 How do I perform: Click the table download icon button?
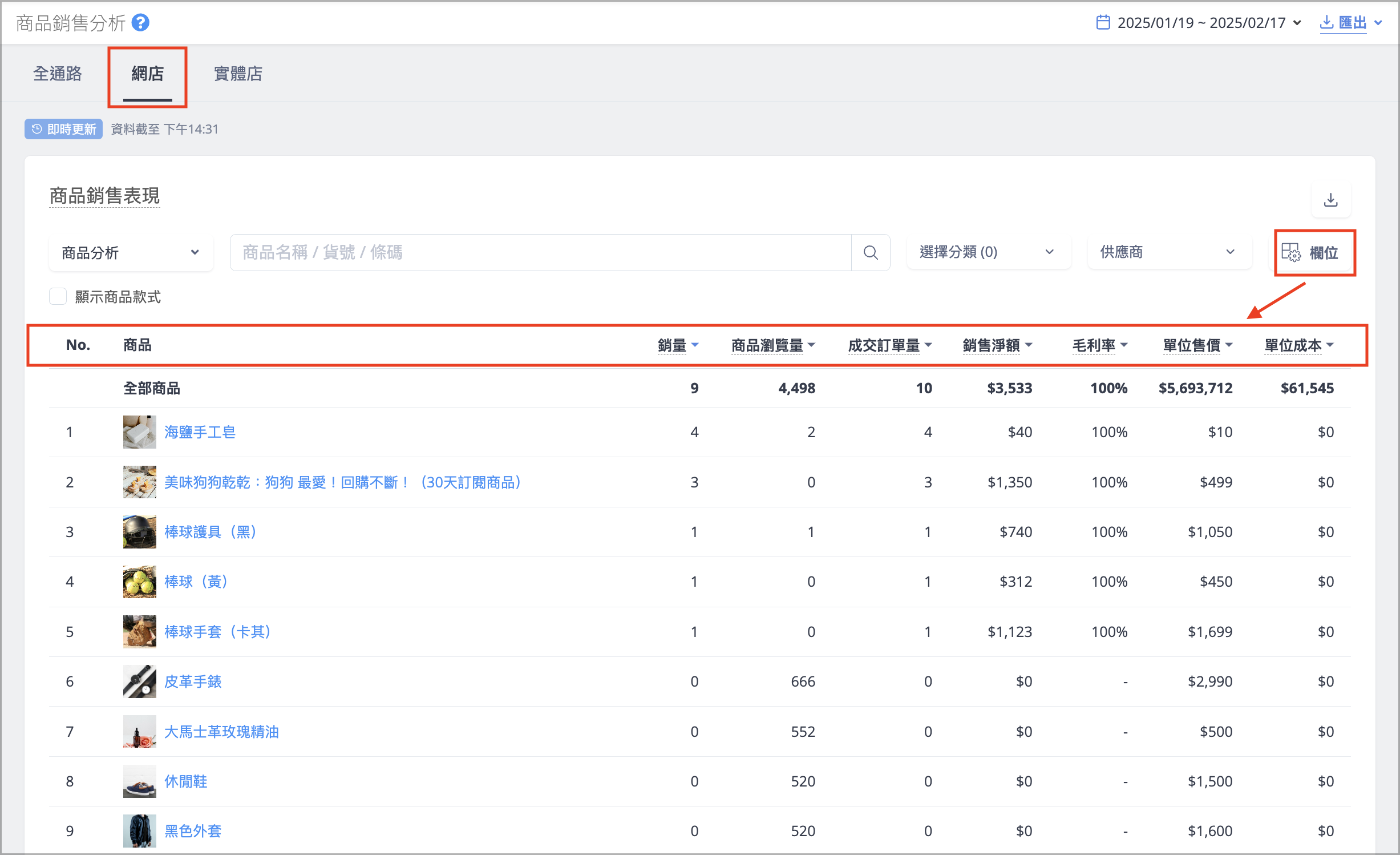pos(1330,200)
